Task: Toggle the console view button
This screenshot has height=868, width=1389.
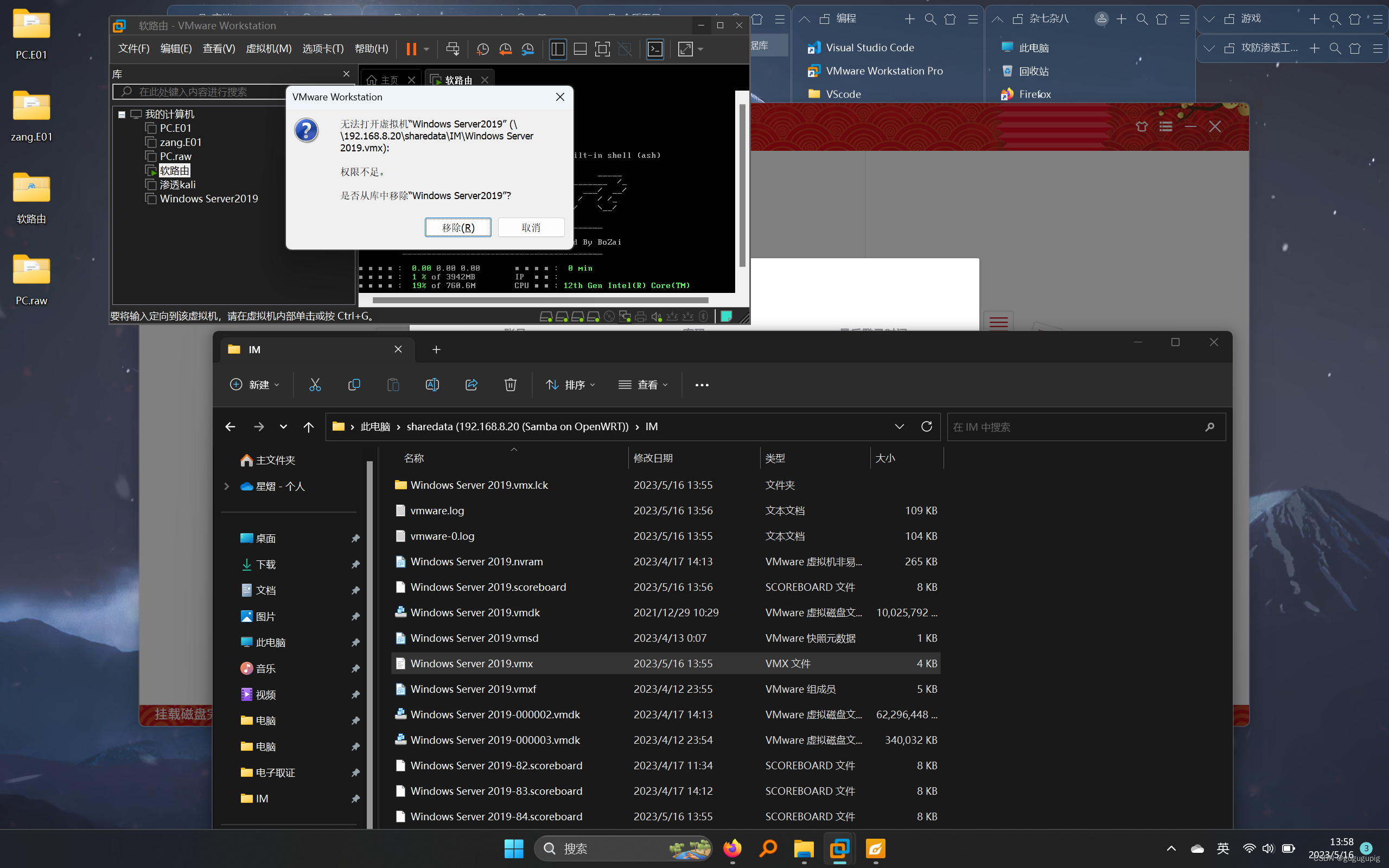Action: click(x=655, y=49)
